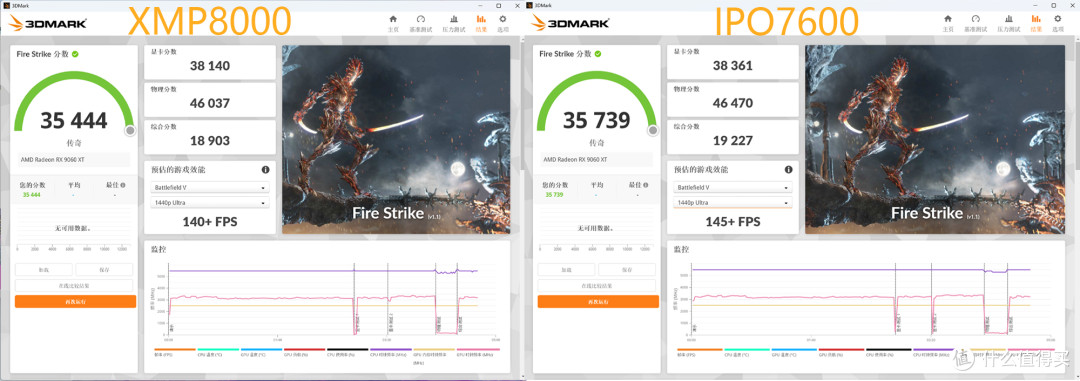Open 1440p Ultra dropdown above 145+ FPS
Image resolution: width=1080 pixels, height=381 pixels.
[x=733, y=203]
